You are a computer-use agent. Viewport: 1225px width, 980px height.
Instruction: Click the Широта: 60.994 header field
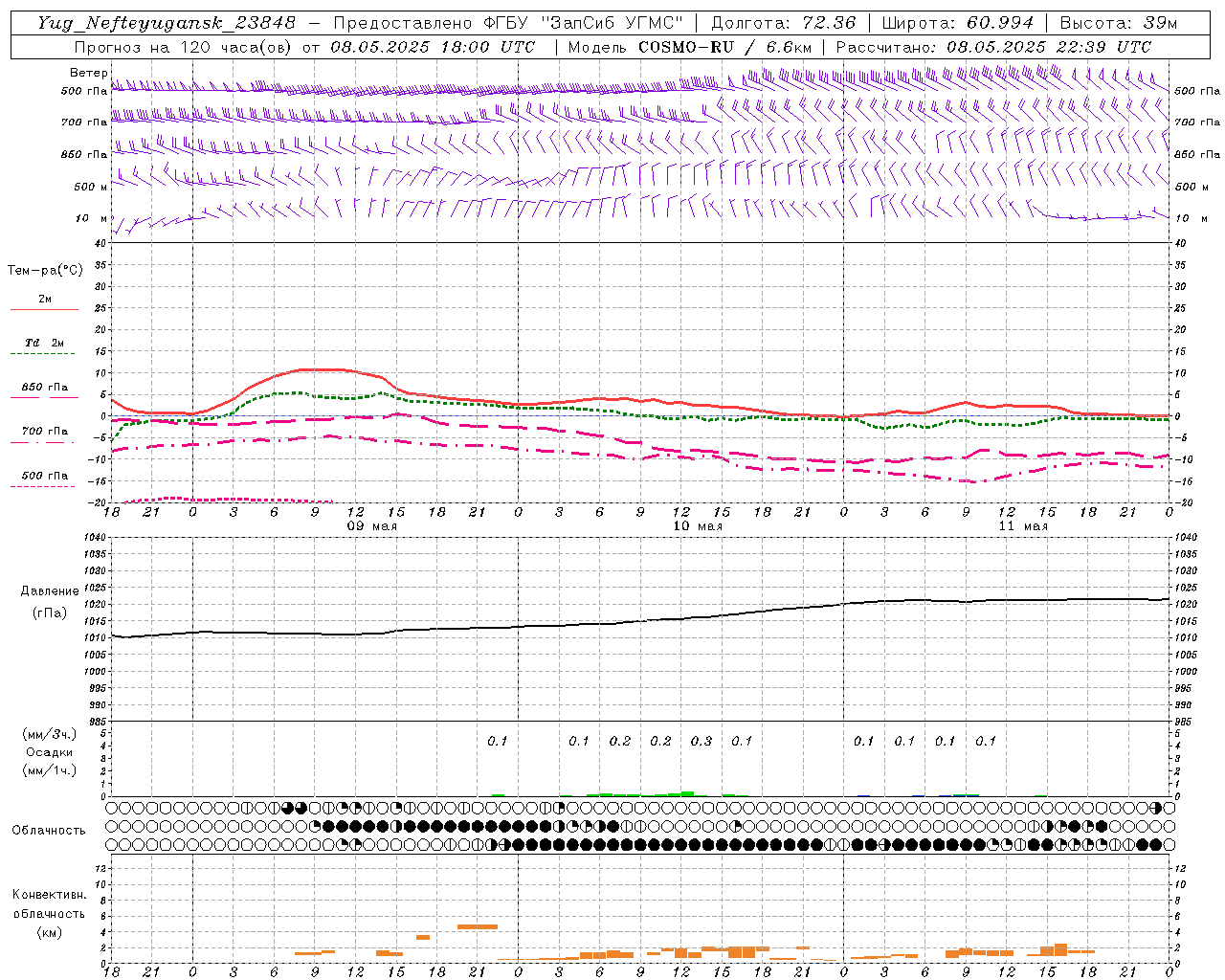coord(957,23)
